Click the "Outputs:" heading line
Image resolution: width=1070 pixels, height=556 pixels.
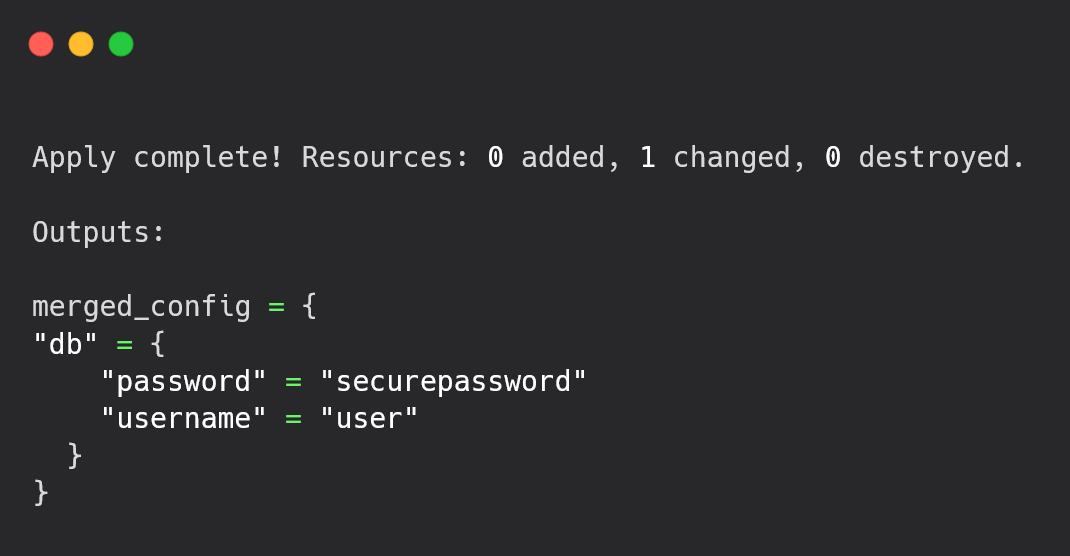pyautogui.click(x=98, y=232)
